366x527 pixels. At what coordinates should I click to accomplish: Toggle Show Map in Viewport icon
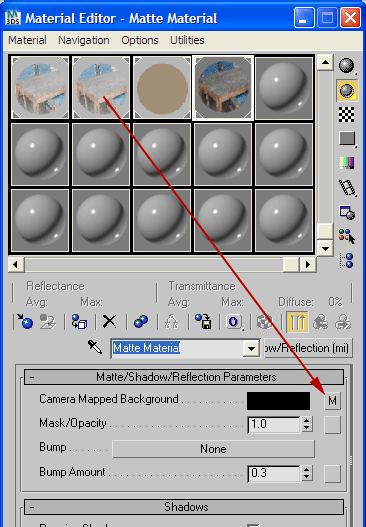(265, 322)
